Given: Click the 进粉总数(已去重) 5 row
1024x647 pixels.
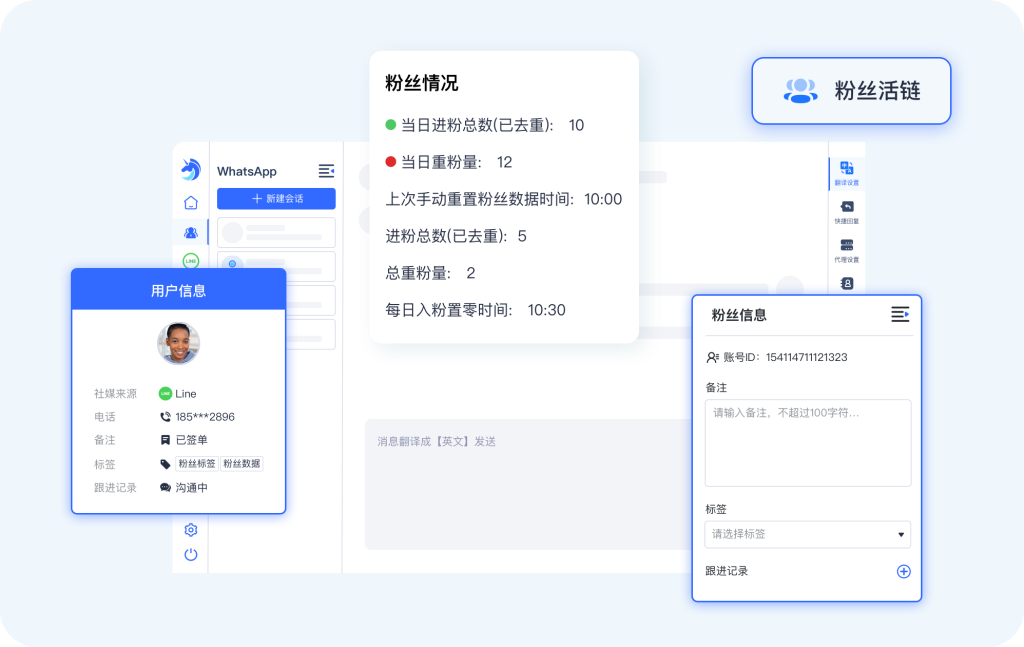Looking at the screenshot, I should click(x=456, y=236).
